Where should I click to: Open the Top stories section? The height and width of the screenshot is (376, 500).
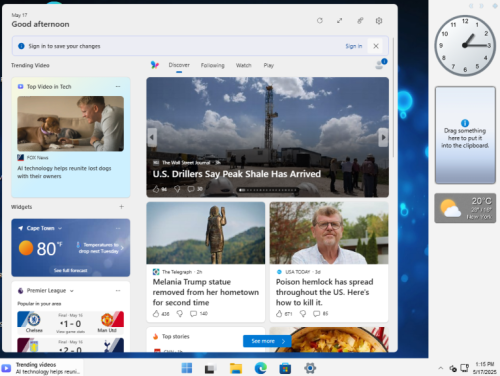point(176,337)
